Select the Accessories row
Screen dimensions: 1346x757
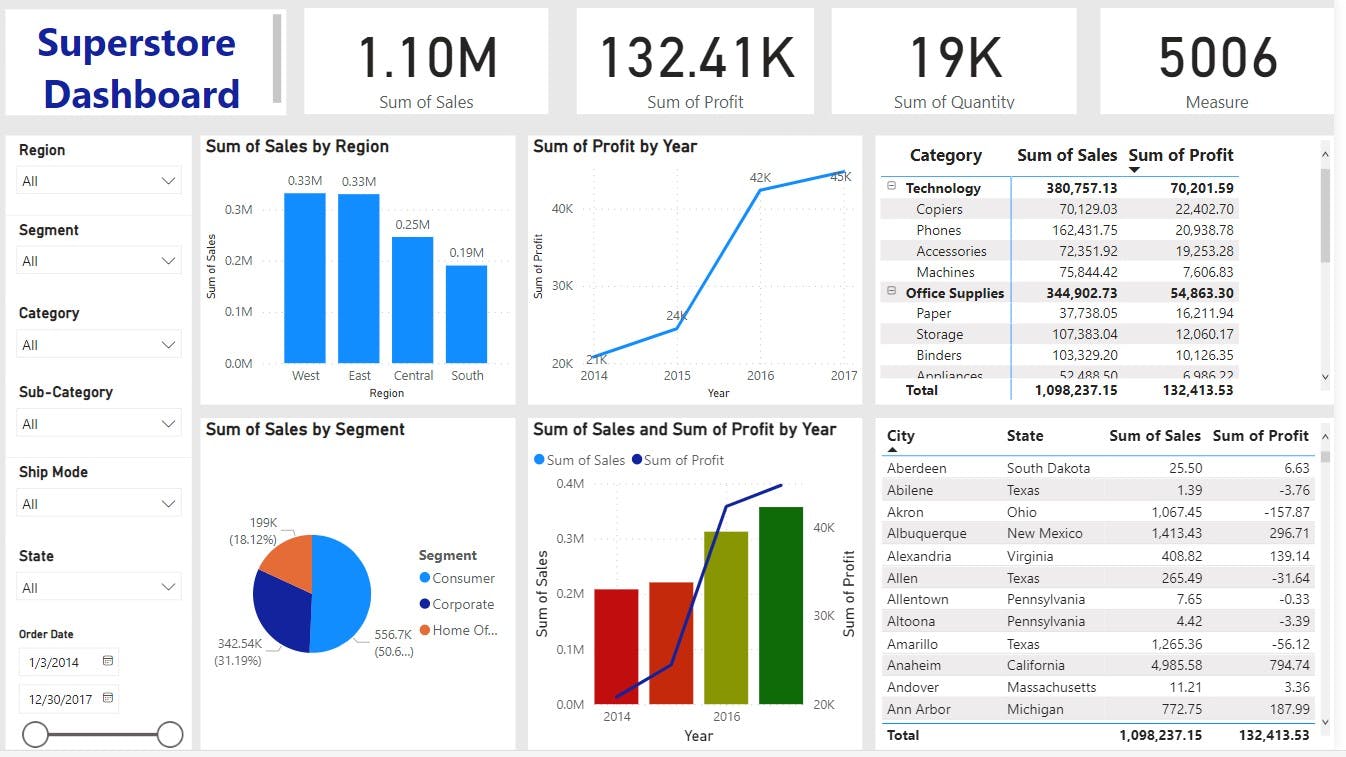tap(1059, 251)
